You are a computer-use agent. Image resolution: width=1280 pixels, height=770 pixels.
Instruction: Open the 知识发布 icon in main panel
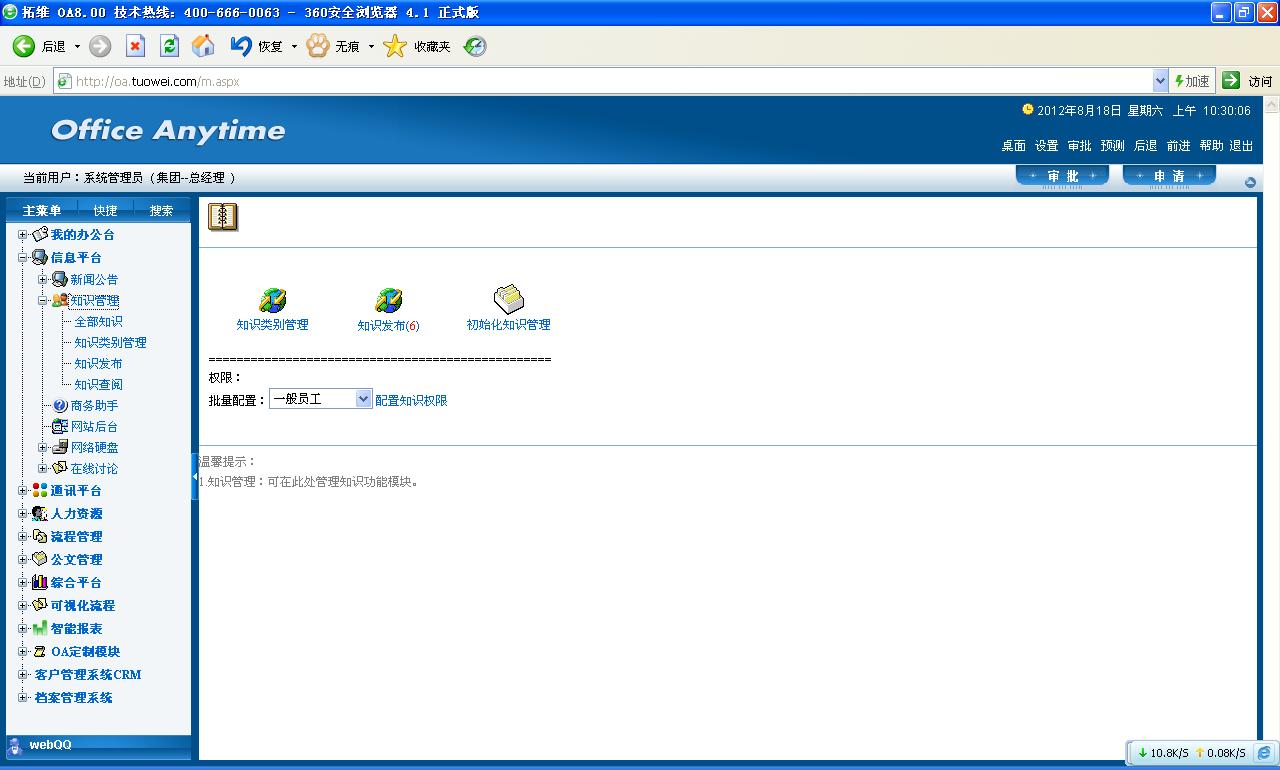tap(388, 301)
